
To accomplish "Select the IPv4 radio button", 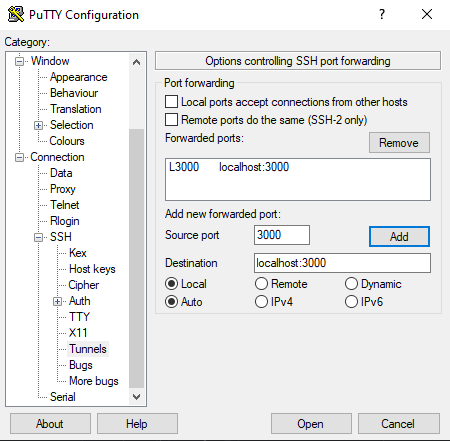I will click(x=261, y=302).
